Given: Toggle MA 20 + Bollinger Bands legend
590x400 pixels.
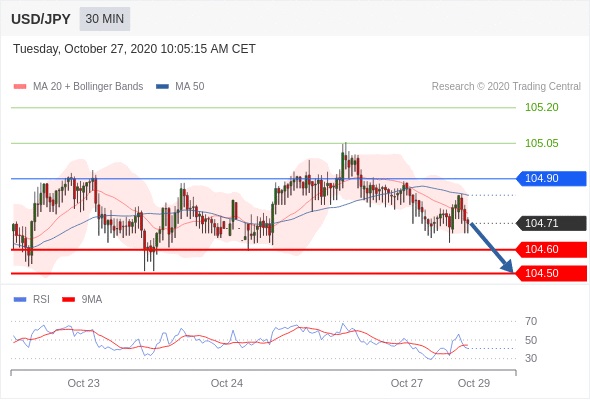Looking at the screenshot, I should point(78,87).
